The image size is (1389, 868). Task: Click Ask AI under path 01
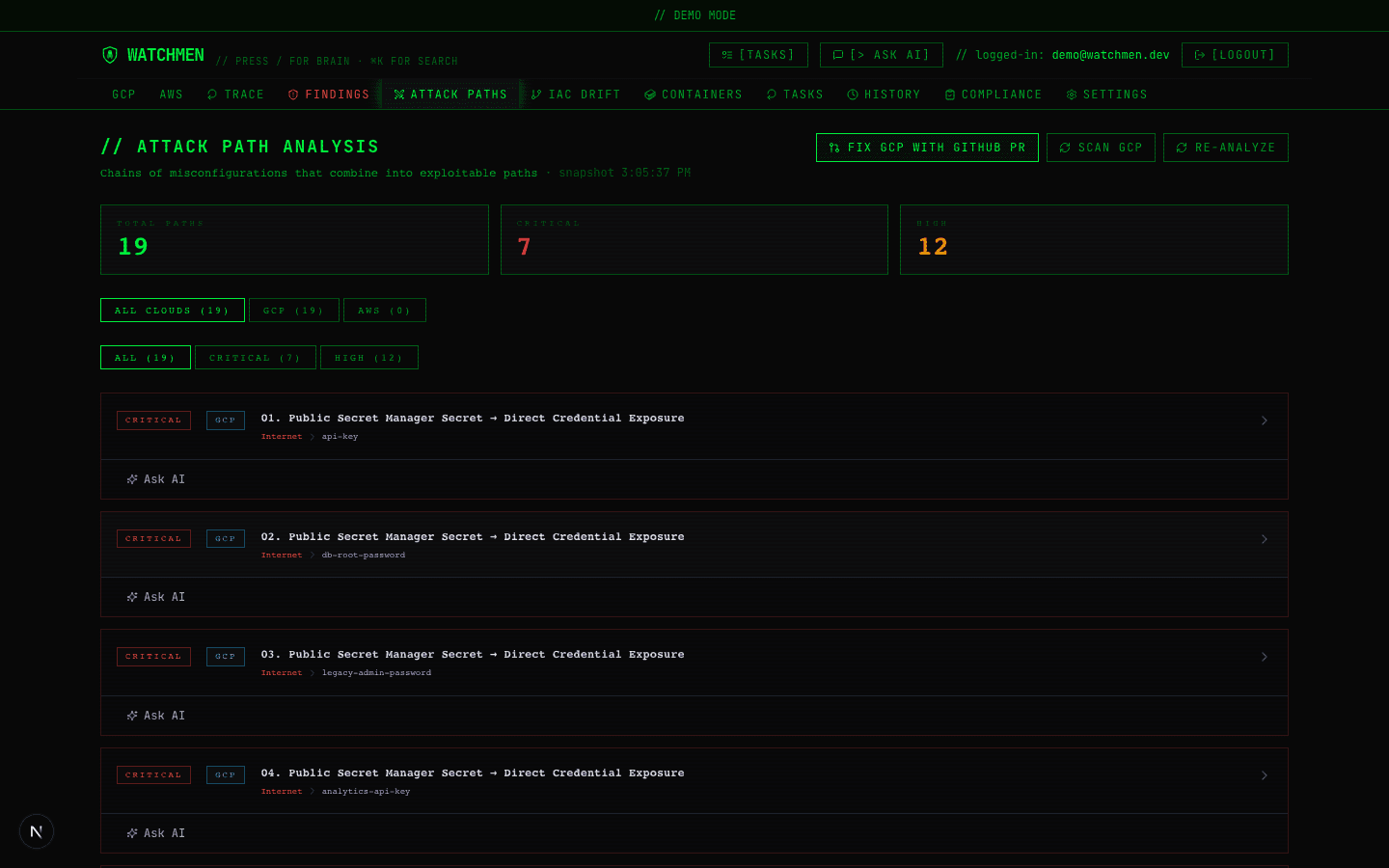[x=156, y=479]
